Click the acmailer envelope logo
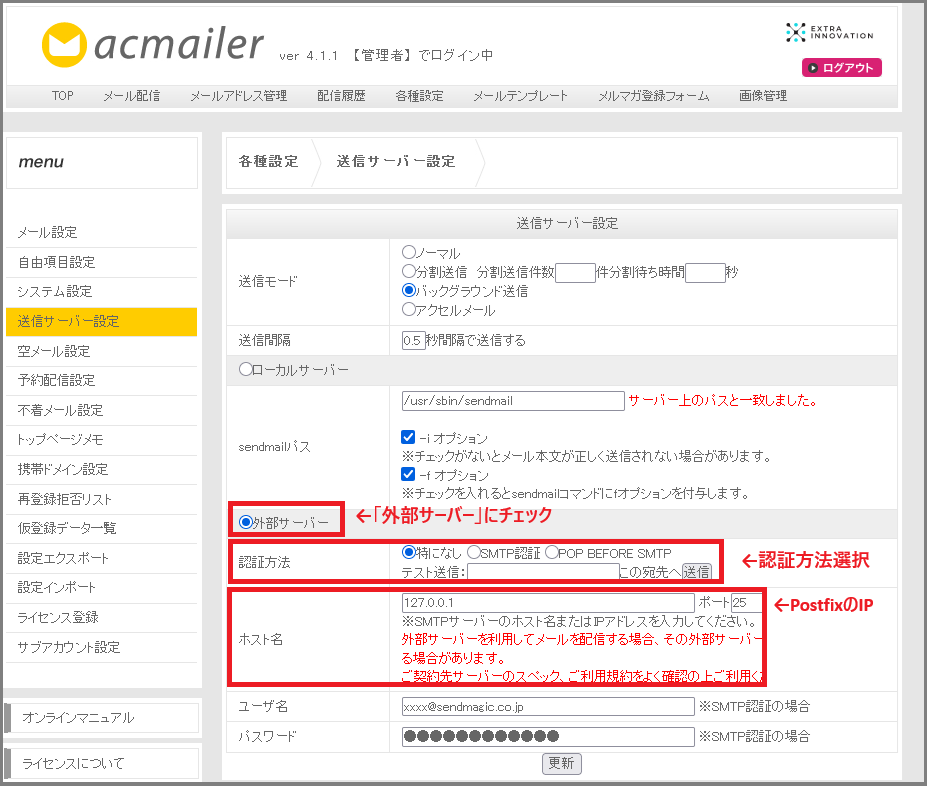 point(66,45)
